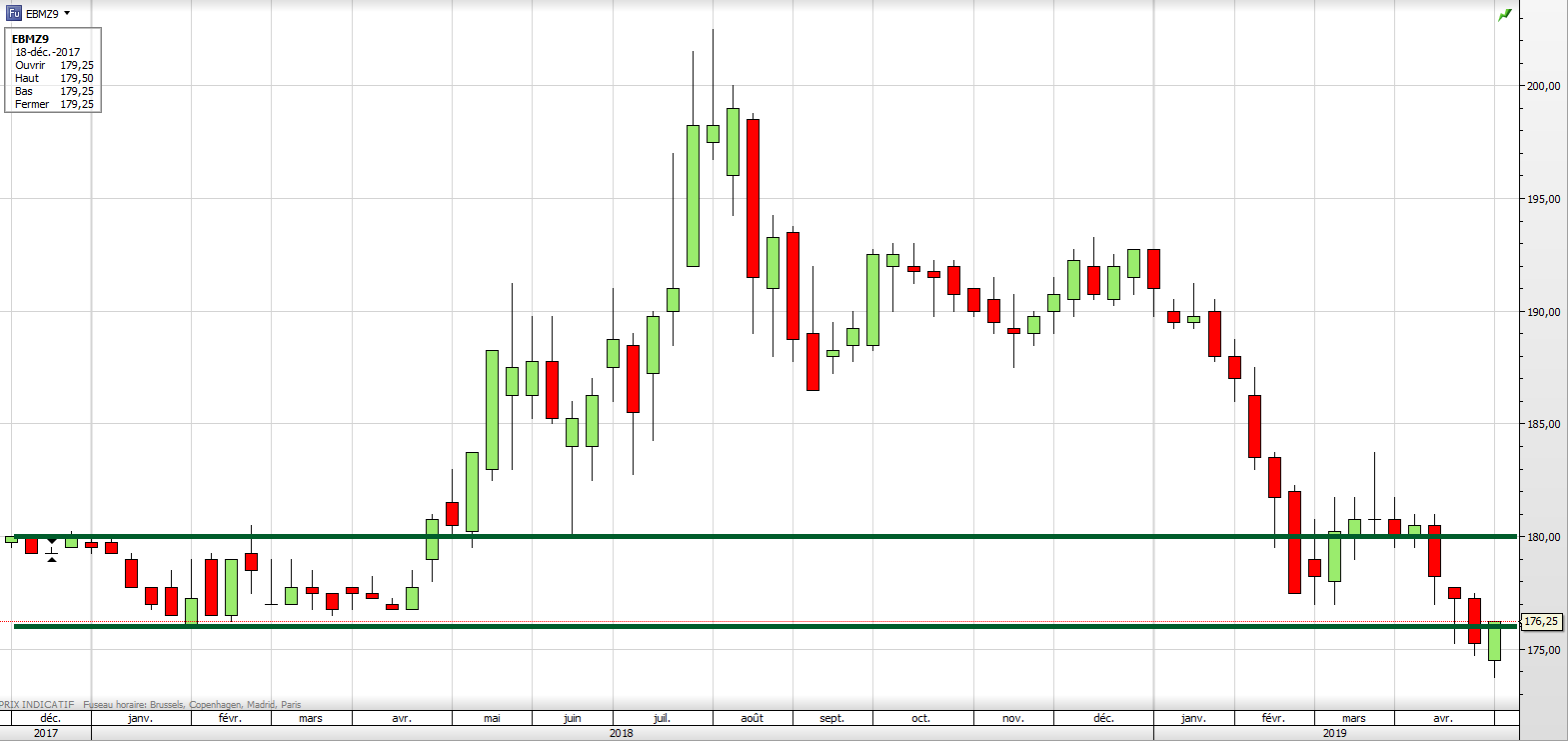This screenshot has width=1568, height=741.
Task: Select the last green candle at chart's right
Action: [1494, 641]
